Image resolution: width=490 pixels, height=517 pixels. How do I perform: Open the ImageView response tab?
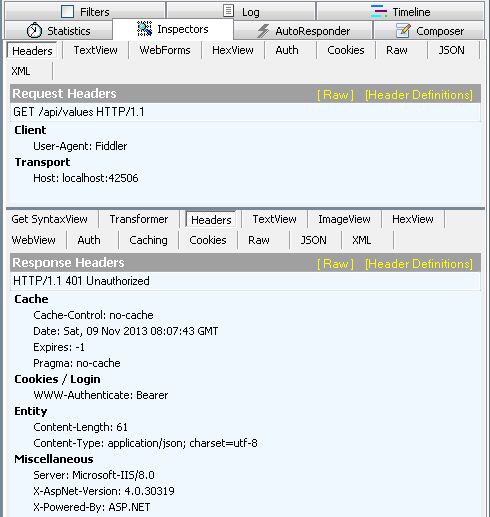click(344, 219)
